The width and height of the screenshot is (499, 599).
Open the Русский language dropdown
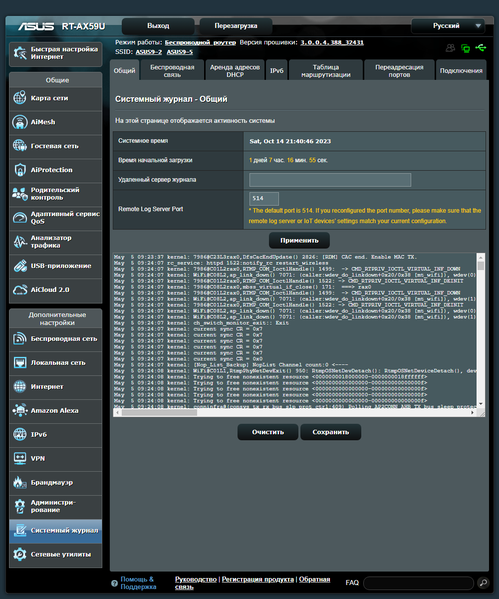point(448,26)
